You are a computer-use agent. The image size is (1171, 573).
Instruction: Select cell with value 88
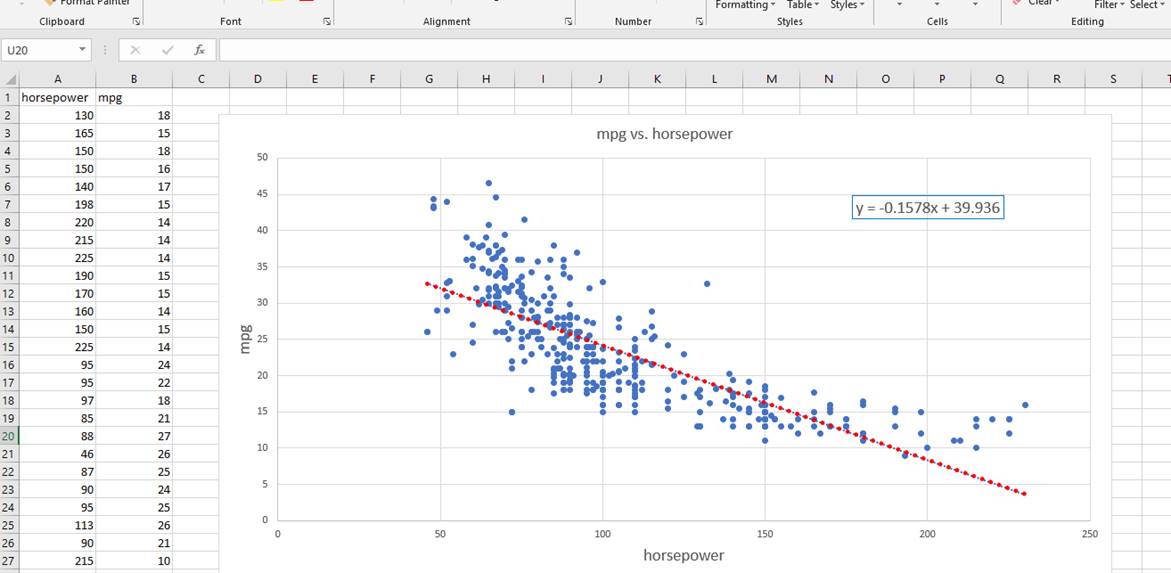(58, 436)
